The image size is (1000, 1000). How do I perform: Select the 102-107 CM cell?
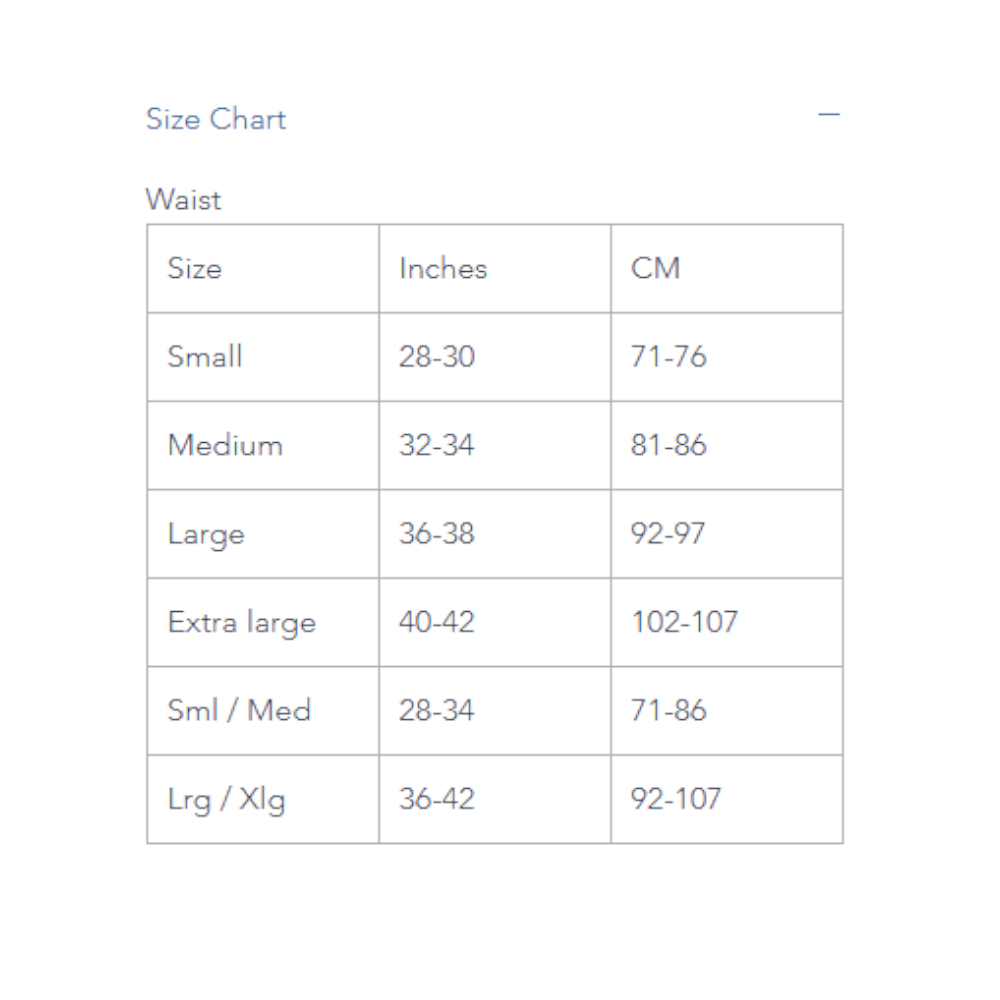click(x=685, y=622)
